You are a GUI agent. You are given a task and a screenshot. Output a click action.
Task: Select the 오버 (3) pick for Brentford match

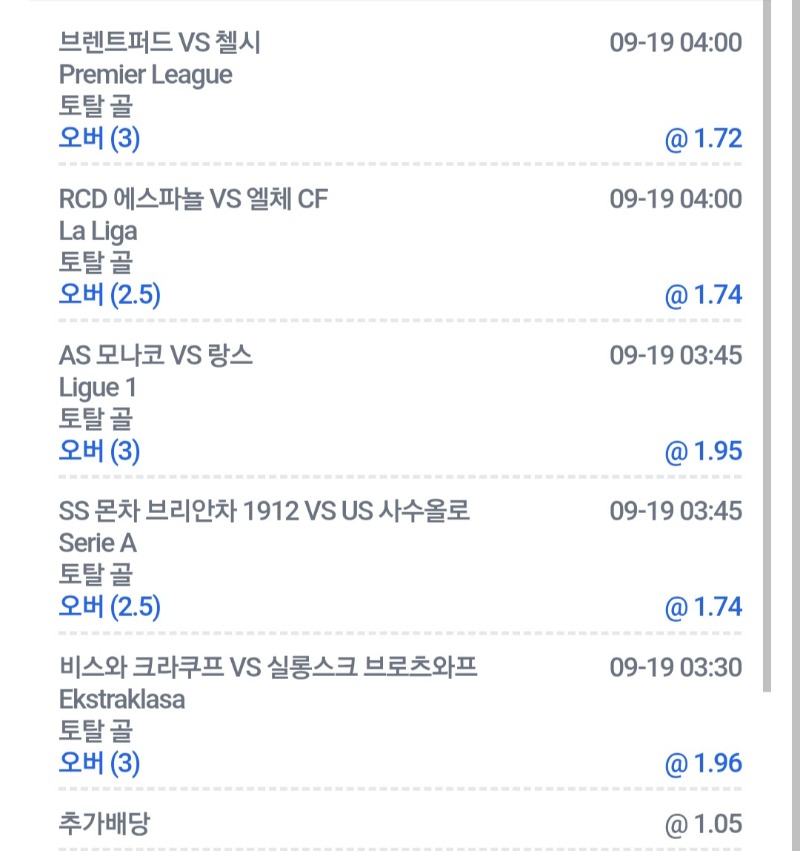point(99,138)
